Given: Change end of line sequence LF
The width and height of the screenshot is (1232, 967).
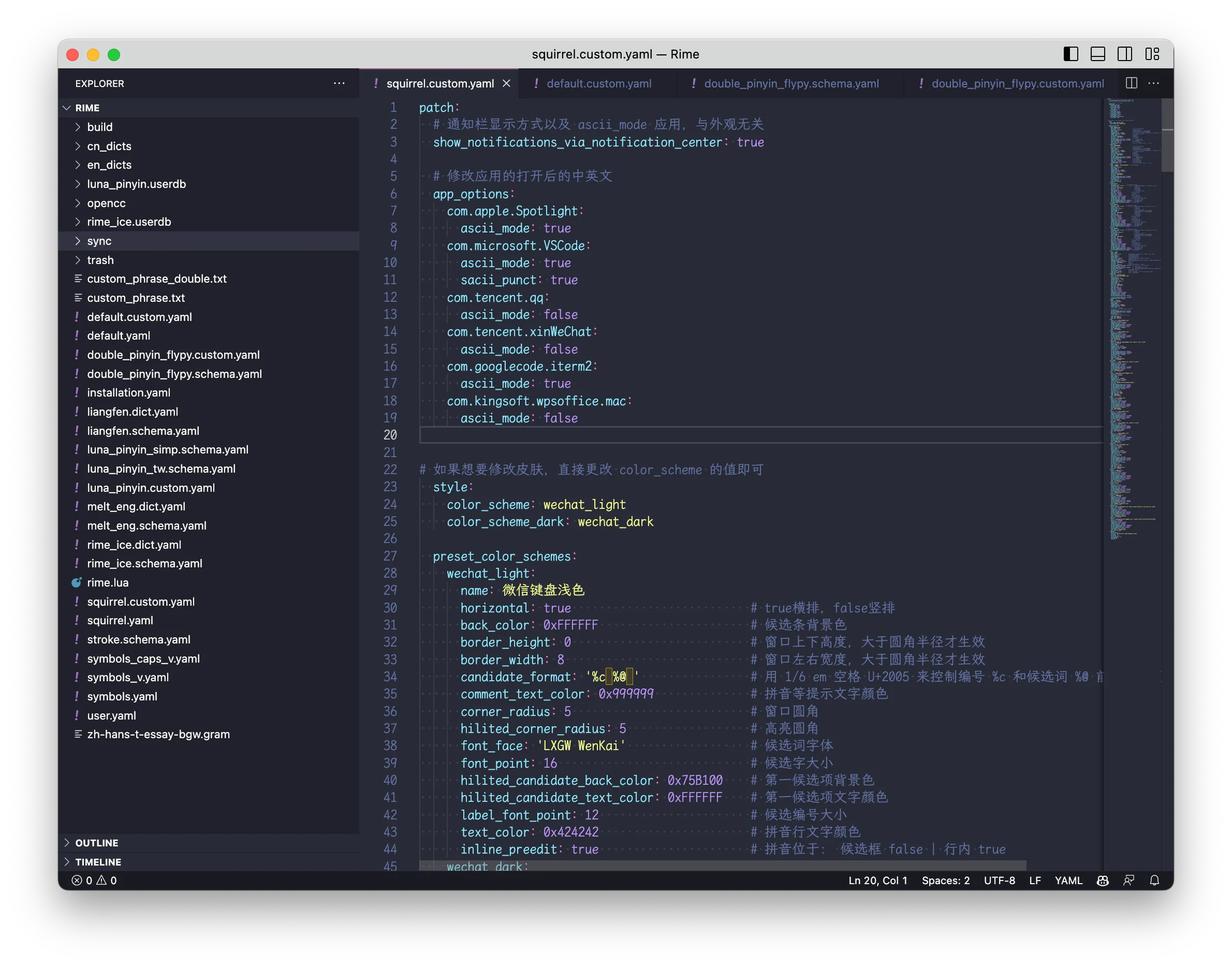Looking at the screenshot, I should pyautogui.click(x=1034, y=881).
